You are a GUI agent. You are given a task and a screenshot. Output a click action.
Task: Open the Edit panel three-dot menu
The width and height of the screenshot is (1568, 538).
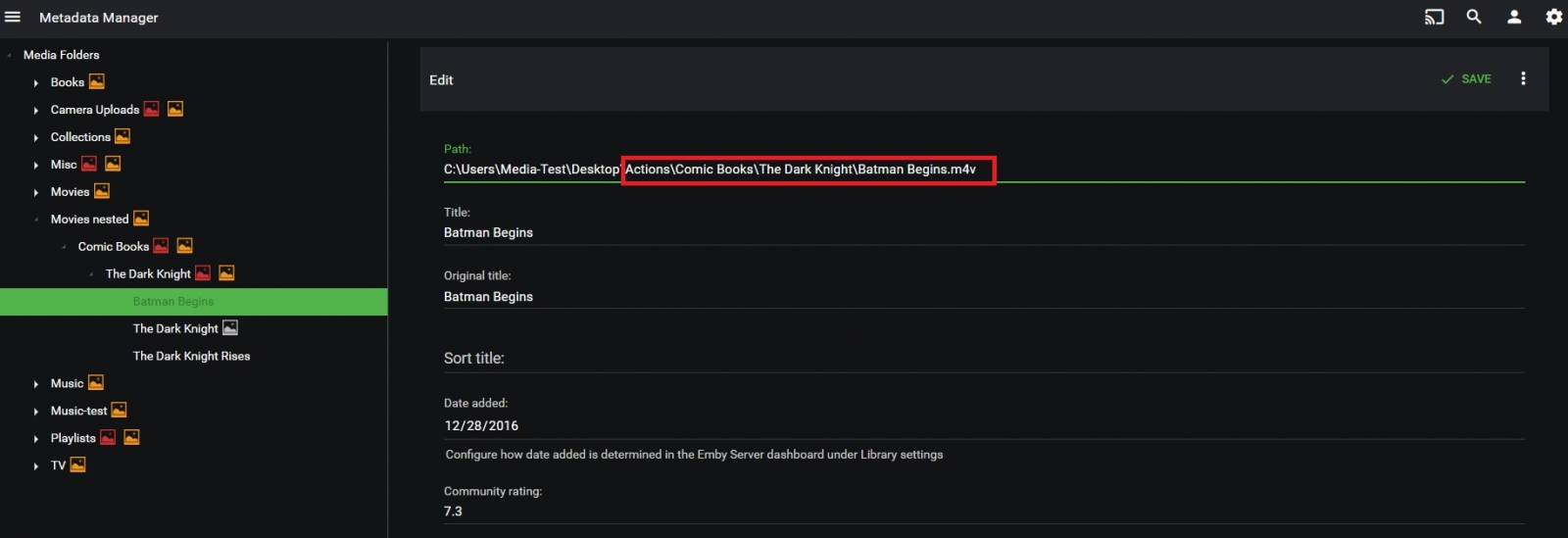click(1523, 78)
